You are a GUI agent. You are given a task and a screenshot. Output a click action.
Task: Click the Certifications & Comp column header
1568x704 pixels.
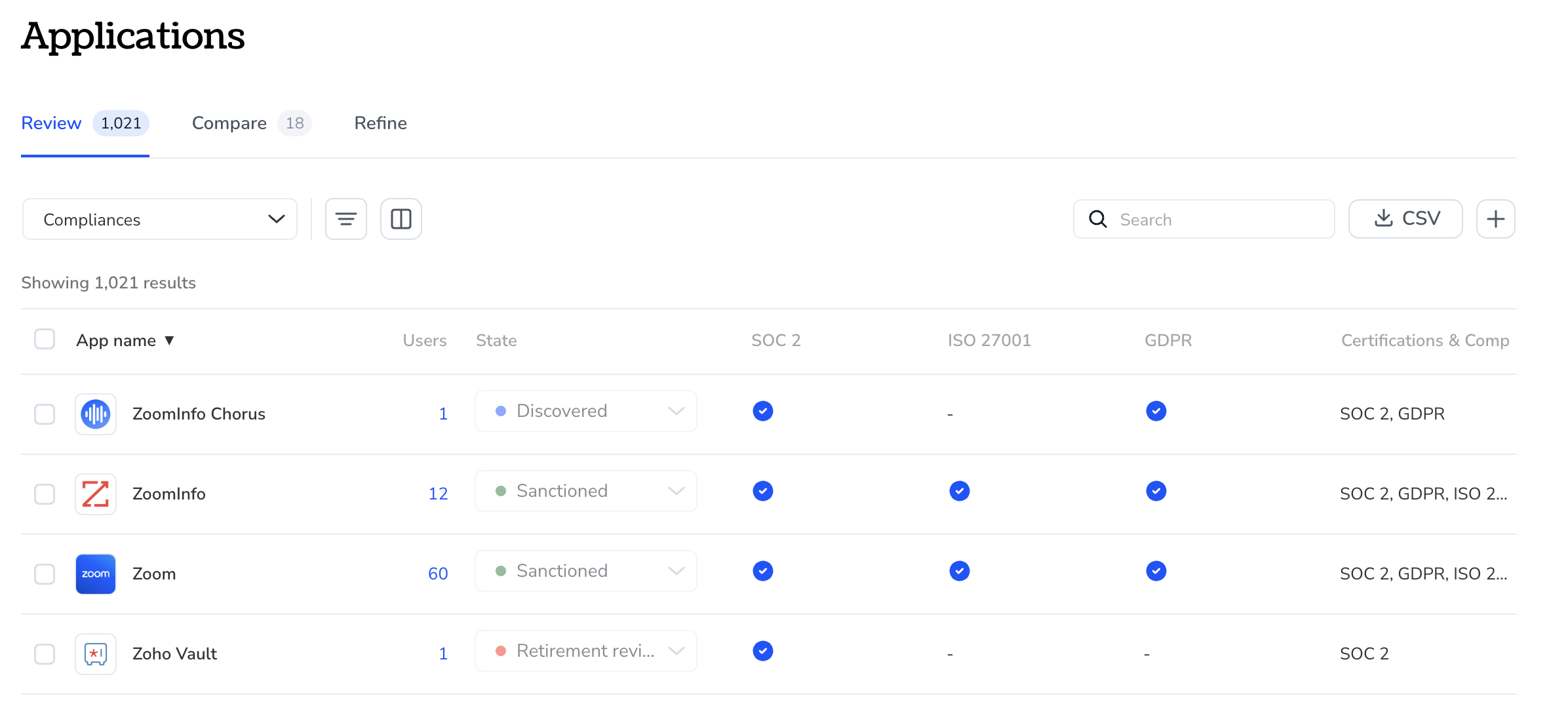(x=1425, y=340)
